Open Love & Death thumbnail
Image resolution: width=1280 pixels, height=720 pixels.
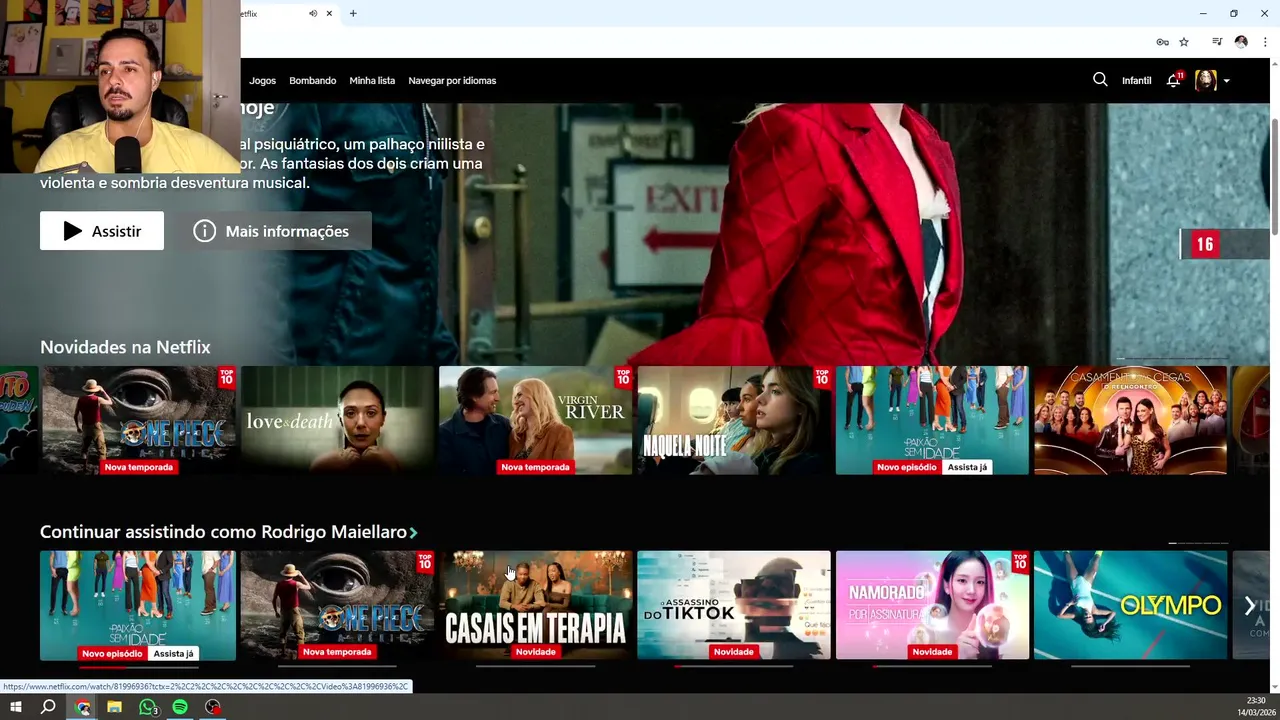[337, 420]
